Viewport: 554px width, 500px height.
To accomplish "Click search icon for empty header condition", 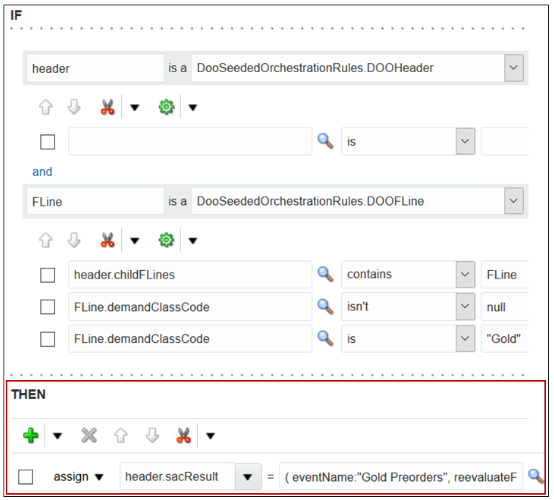I will [x=325, y=141].
